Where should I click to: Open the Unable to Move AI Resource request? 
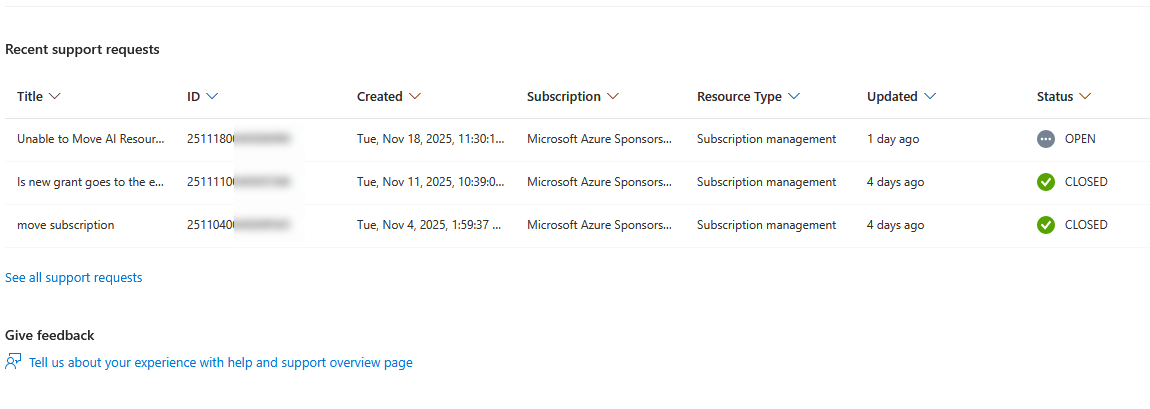coord(90,139)
